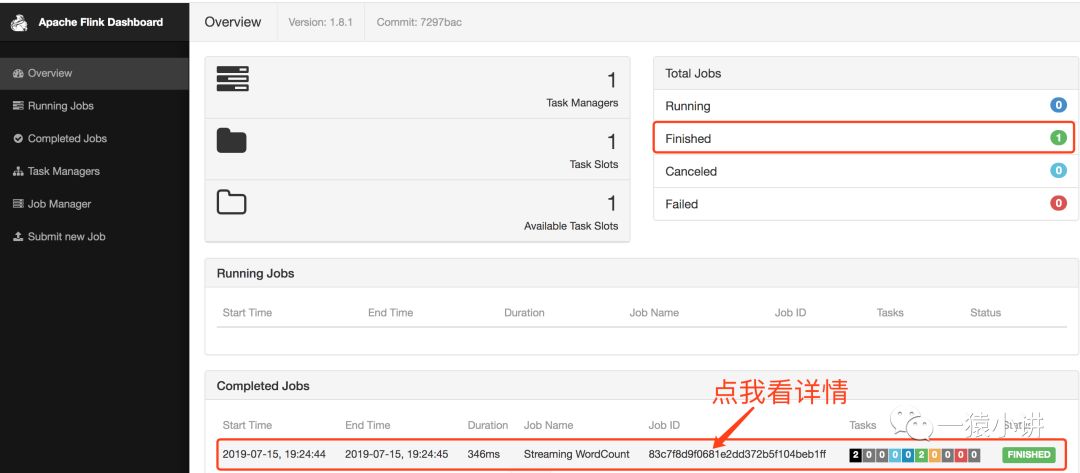This screenshot has height=473, width=1080.
Task: Click the Canceled row label
Action: 691,171
